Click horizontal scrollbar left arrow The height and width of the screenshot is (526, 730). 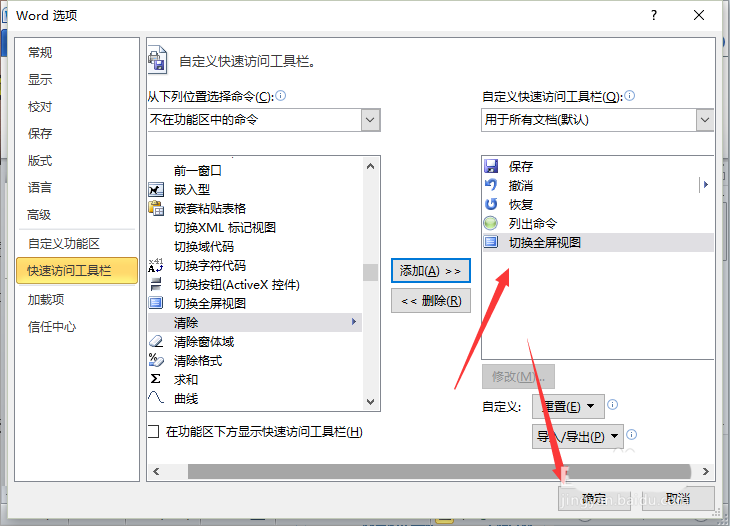pos(156,472)
